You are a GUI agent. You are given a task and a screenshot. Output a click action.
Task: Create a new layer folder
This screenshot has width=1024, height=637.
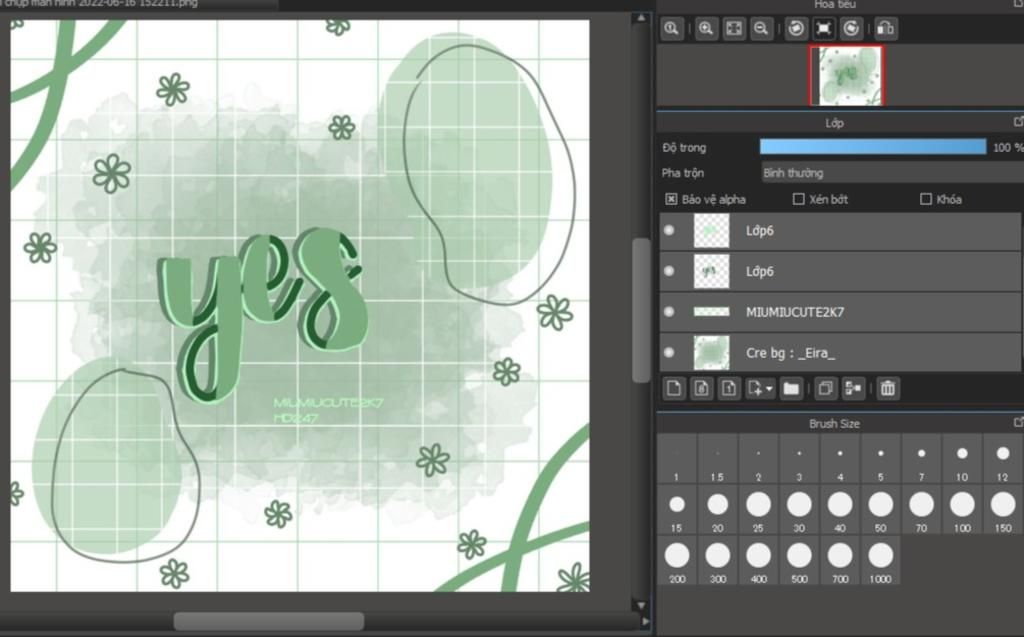791,388
